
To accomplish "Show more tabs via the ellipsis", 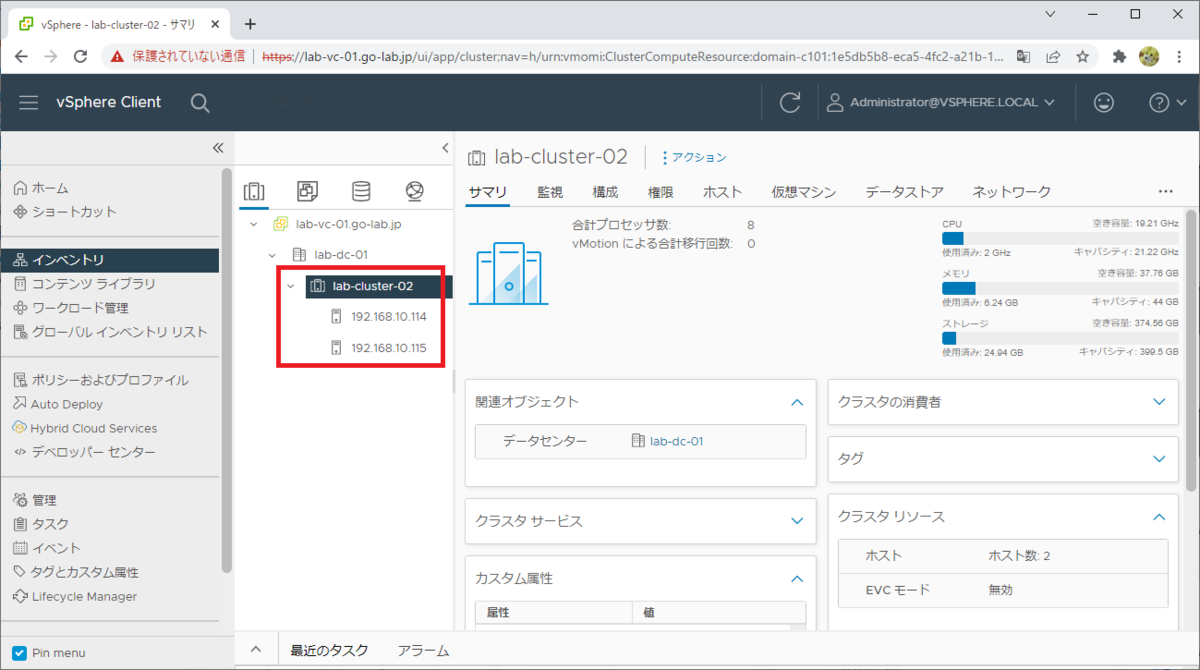I will [x=1165, y=191].
